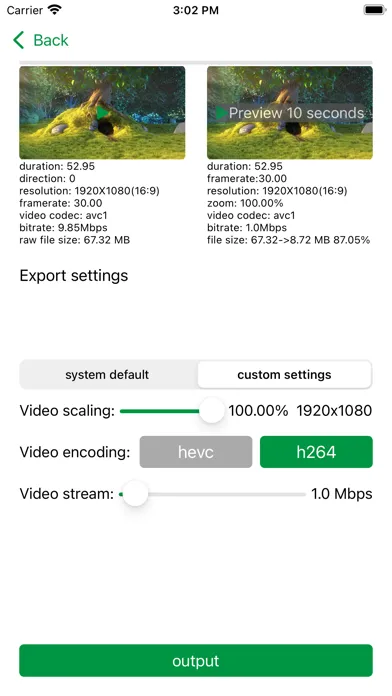This screenshot has height=696, width=392.
Task: Click the 'Video encoding:' label
Action: [x=75, y=452]
